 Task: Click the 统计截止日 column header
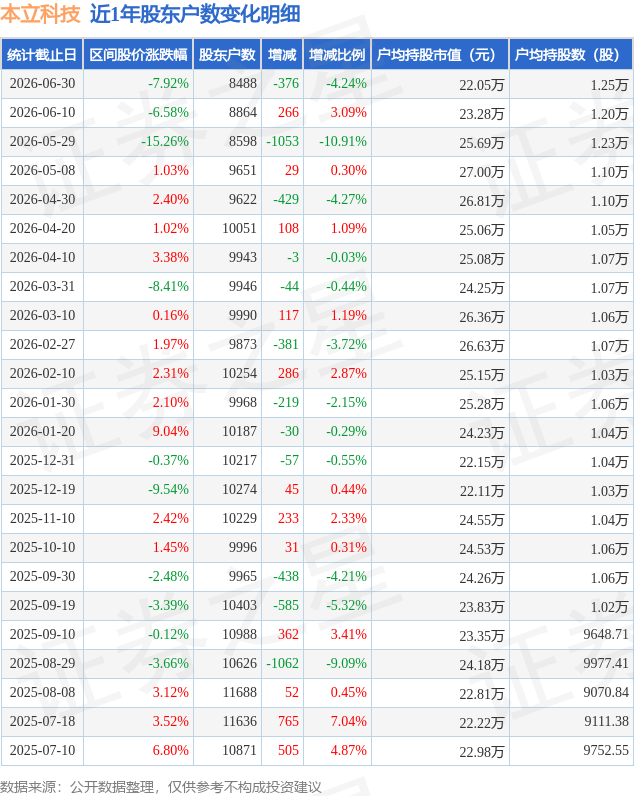click(42, 54)
